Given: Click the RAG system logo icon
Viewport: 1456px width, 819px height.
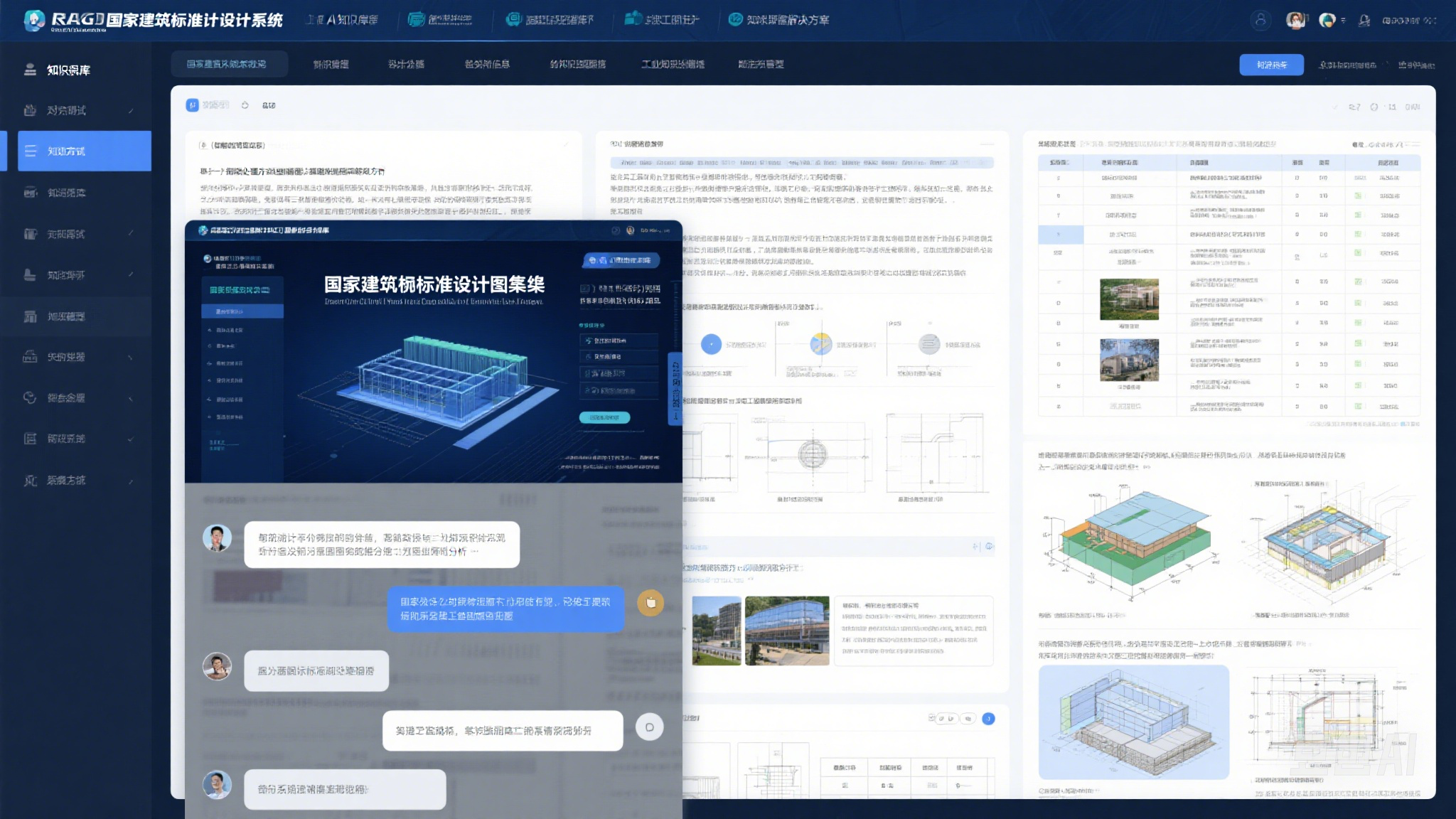Looking at the screenshot, I should 33,20.
